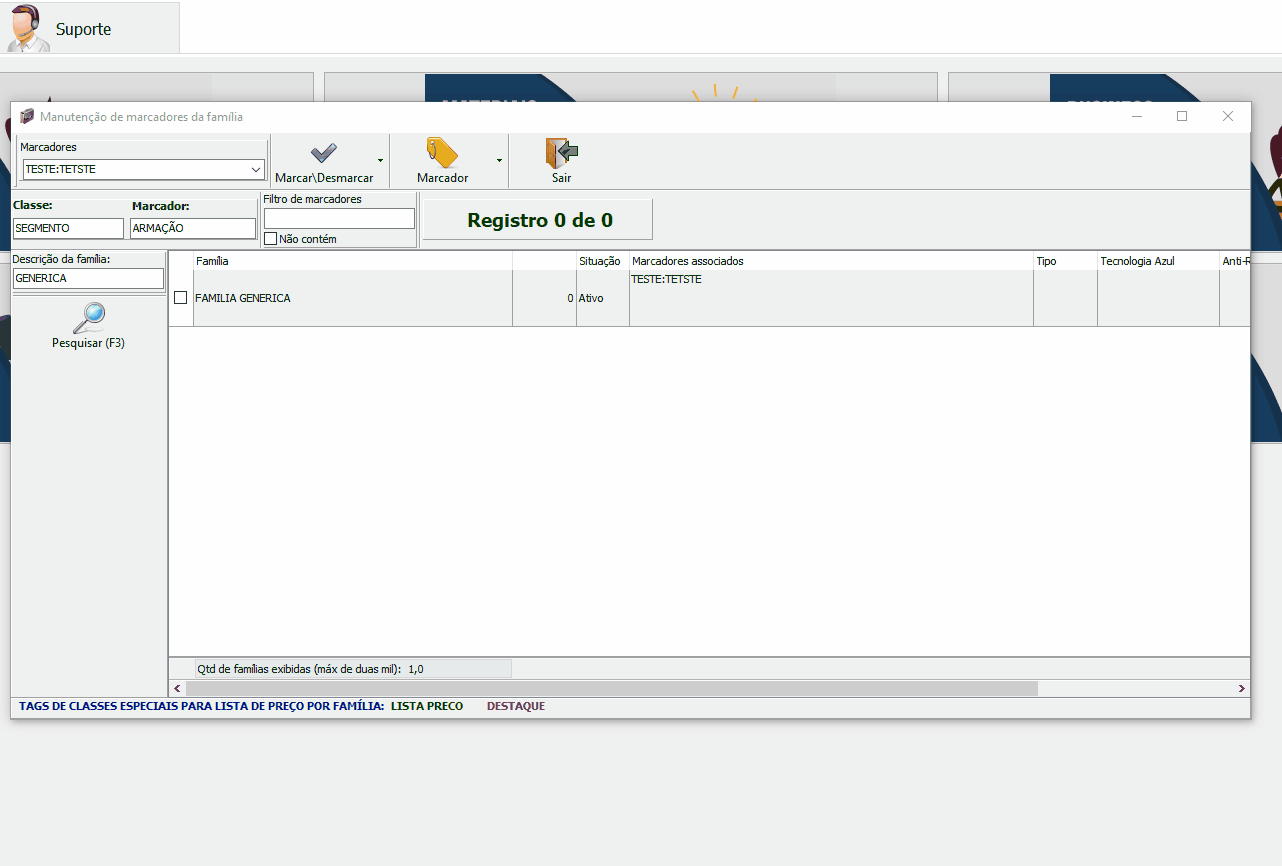Maximize the Manutenção de marcadores window
The image size is (1282, 866).
1182,117
